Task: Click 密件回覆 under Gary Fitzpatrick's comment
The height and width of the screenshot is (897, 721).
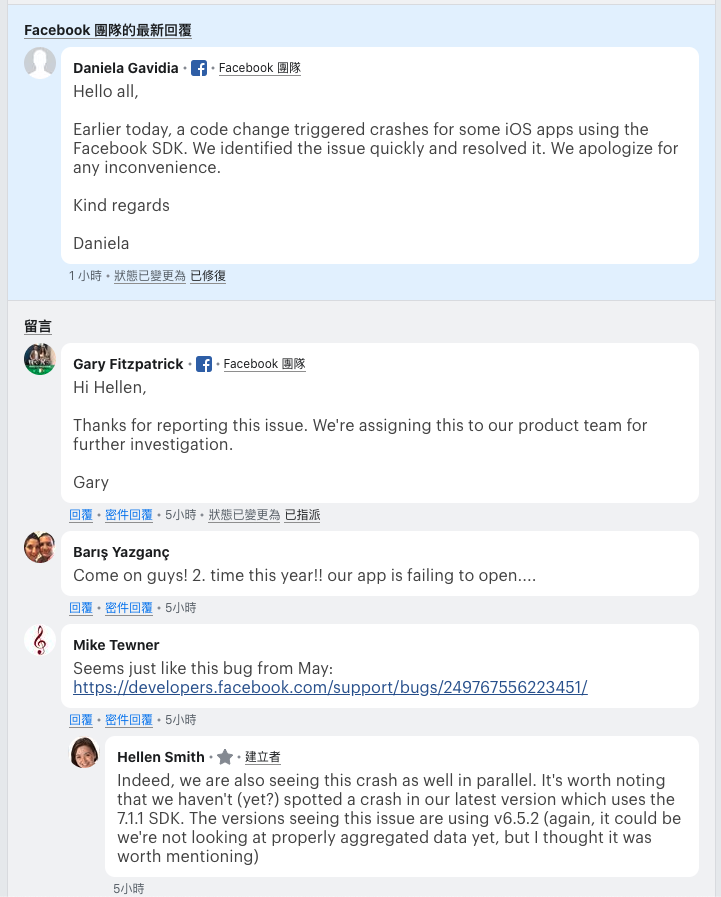Action: pos(129,515)
